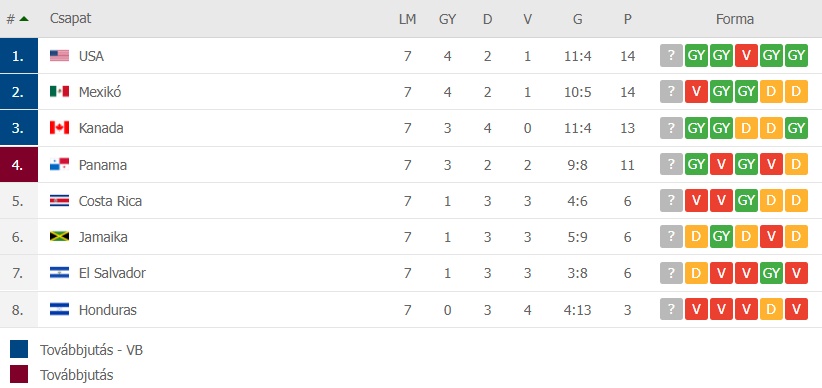Click the Panama flag icon
Screen dimensions: 822x388
tap(59, 165)
